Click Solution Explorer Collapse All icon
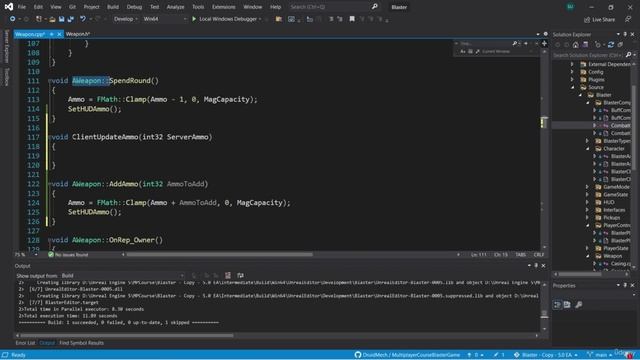Image resolution: width=640 pixels, height=360 pixels. pyautogui.click(x=620, y=45)
